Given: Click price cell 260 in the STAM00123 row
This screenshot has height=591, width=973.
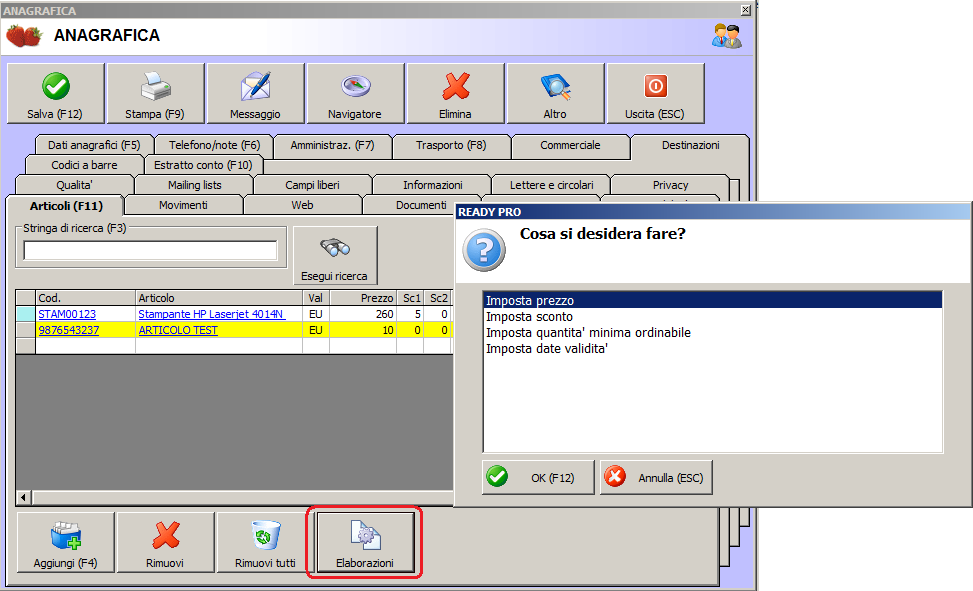Looking at the screenshot, I should (x=362, y=314).
